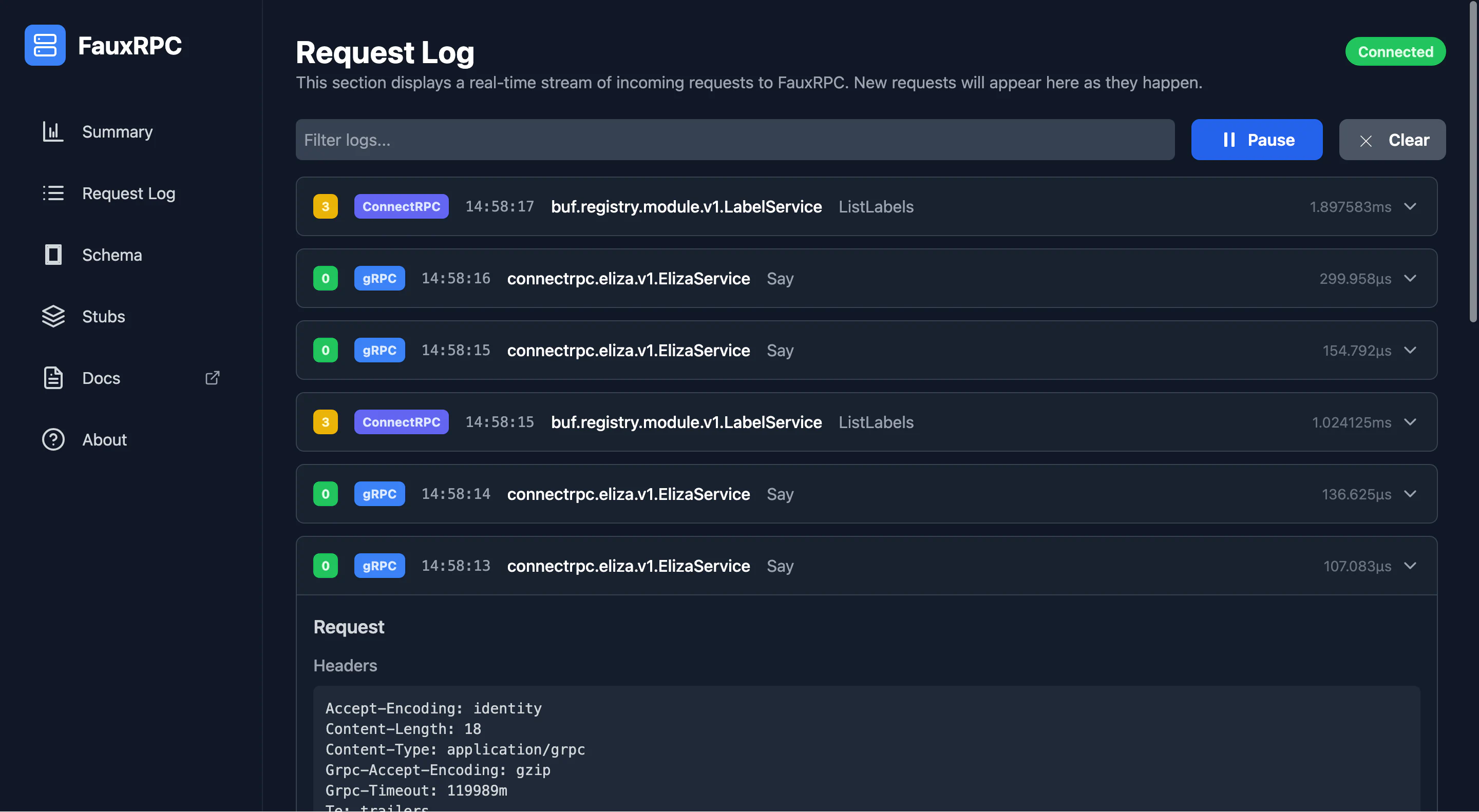The width and height of the screenshot is (1479, 812).
Task: Open Docs via the external link icon
Action: click(212, 378)
